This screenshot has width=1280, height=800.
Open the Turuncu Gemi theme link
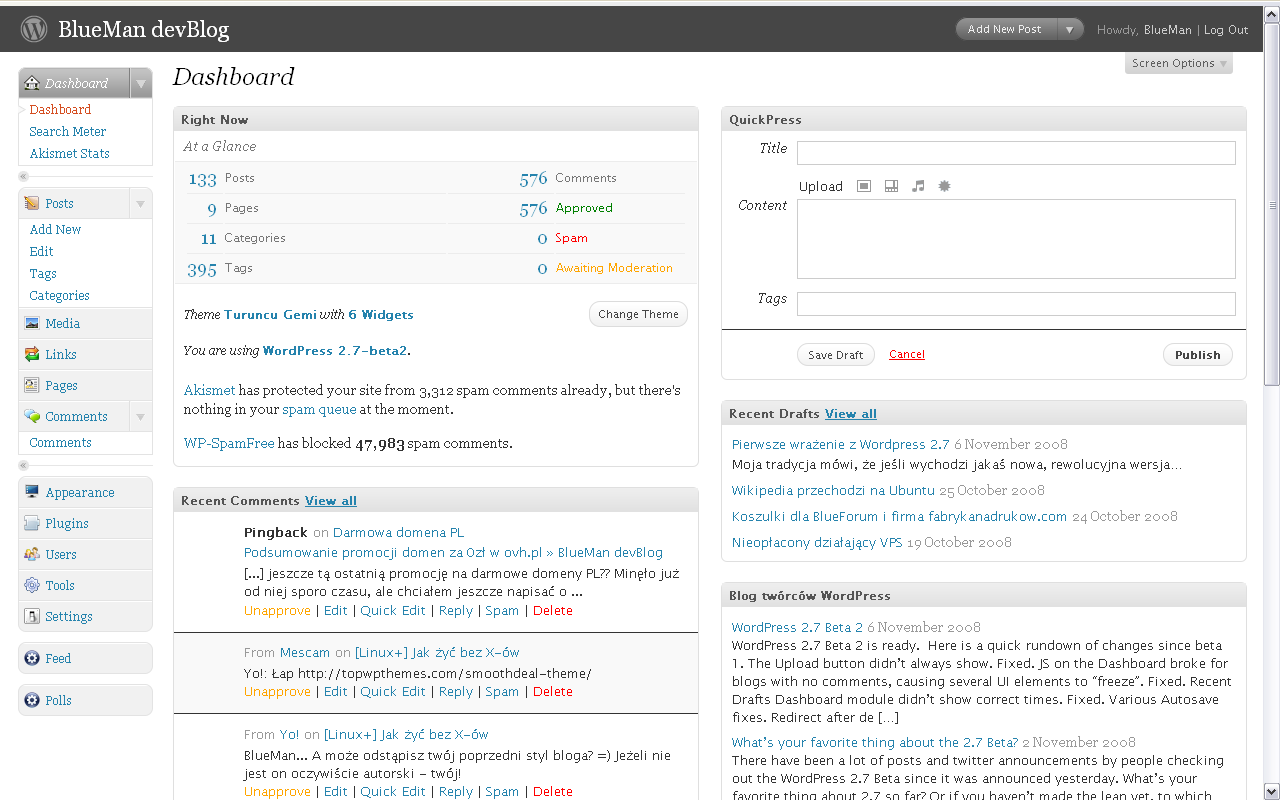coord(270,314)
